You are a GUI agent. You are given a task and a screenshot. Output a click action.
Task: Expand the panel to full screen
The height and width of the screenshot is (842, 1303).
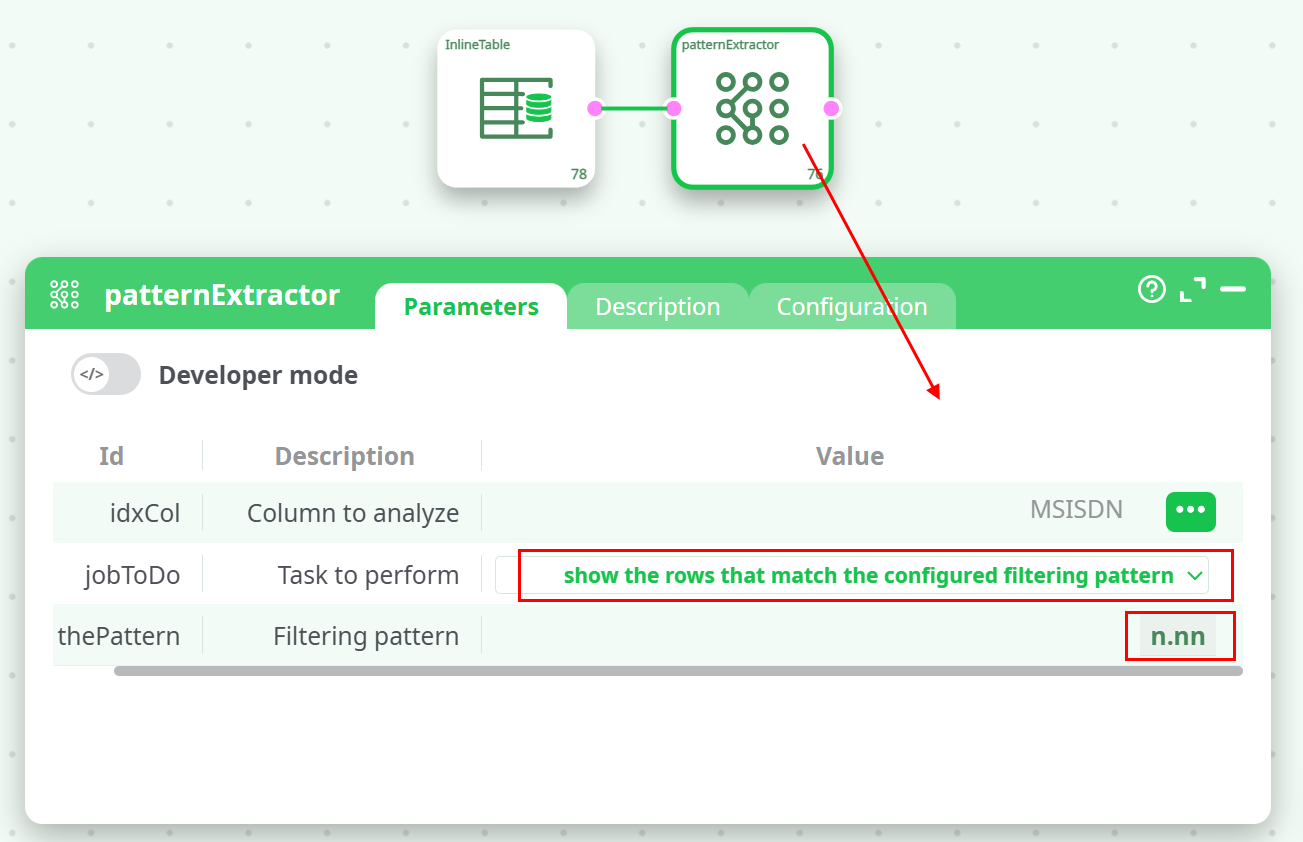pyautogui.click(x=1192, y=290)
